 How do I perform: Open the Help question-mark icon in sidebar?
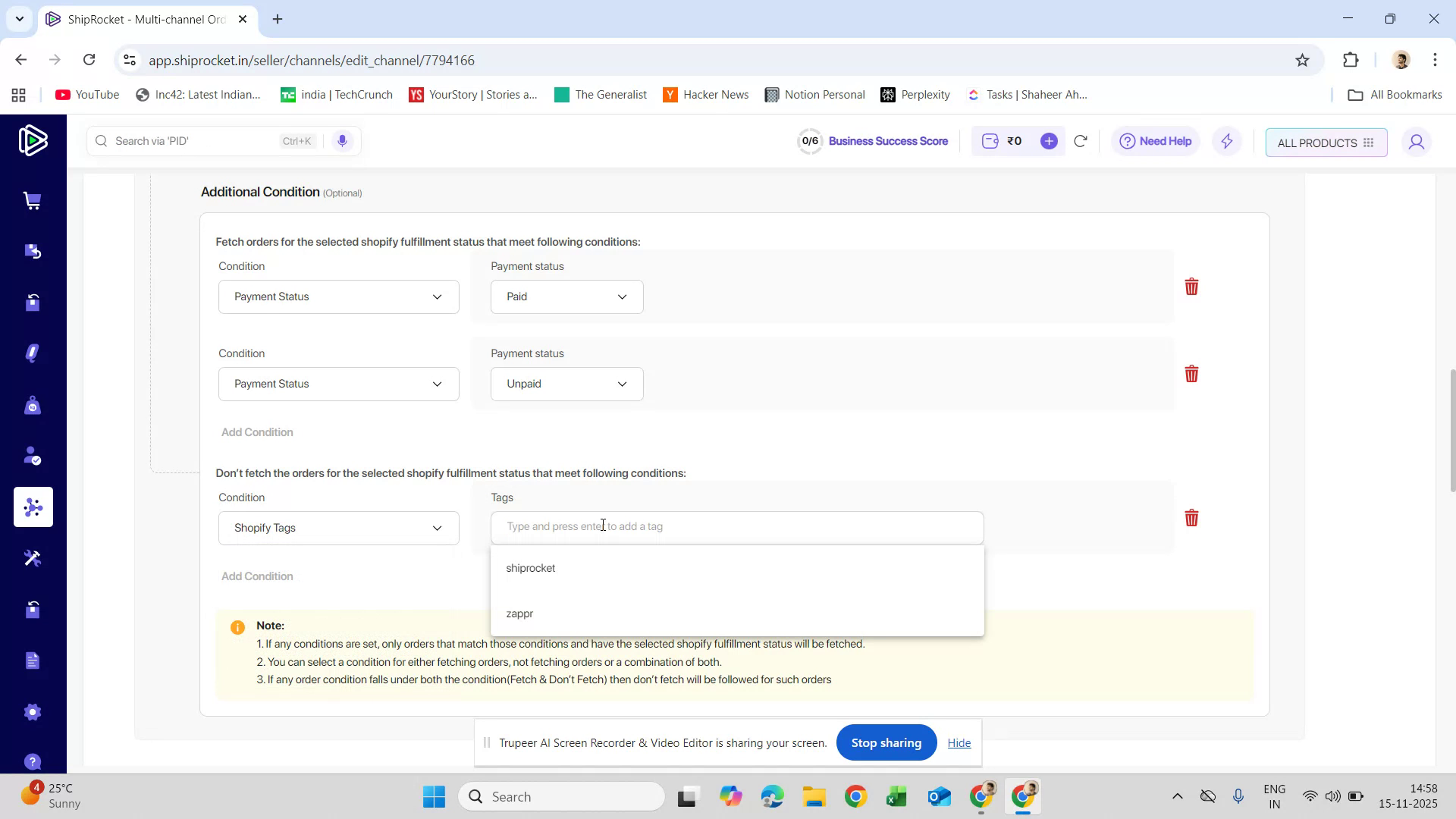33,761
